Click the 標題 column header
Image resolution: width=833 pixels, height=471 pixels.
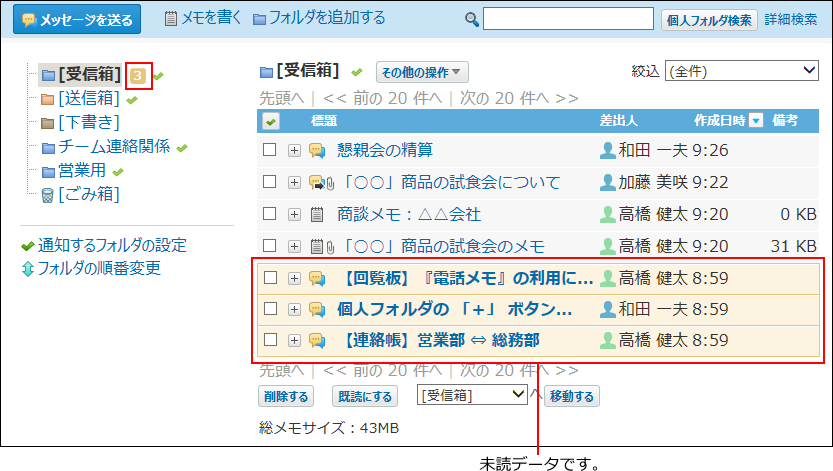coord(324,121)
